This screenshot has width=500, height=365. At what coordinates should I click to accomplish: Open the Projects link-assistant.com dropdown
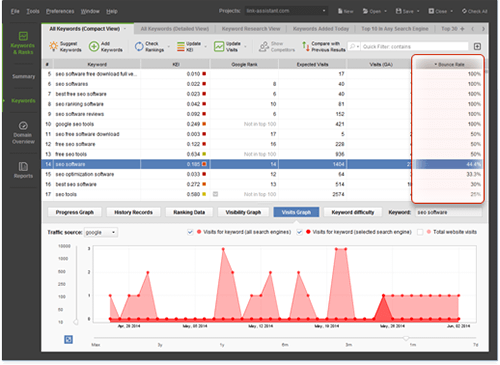[x=286, y=11]
